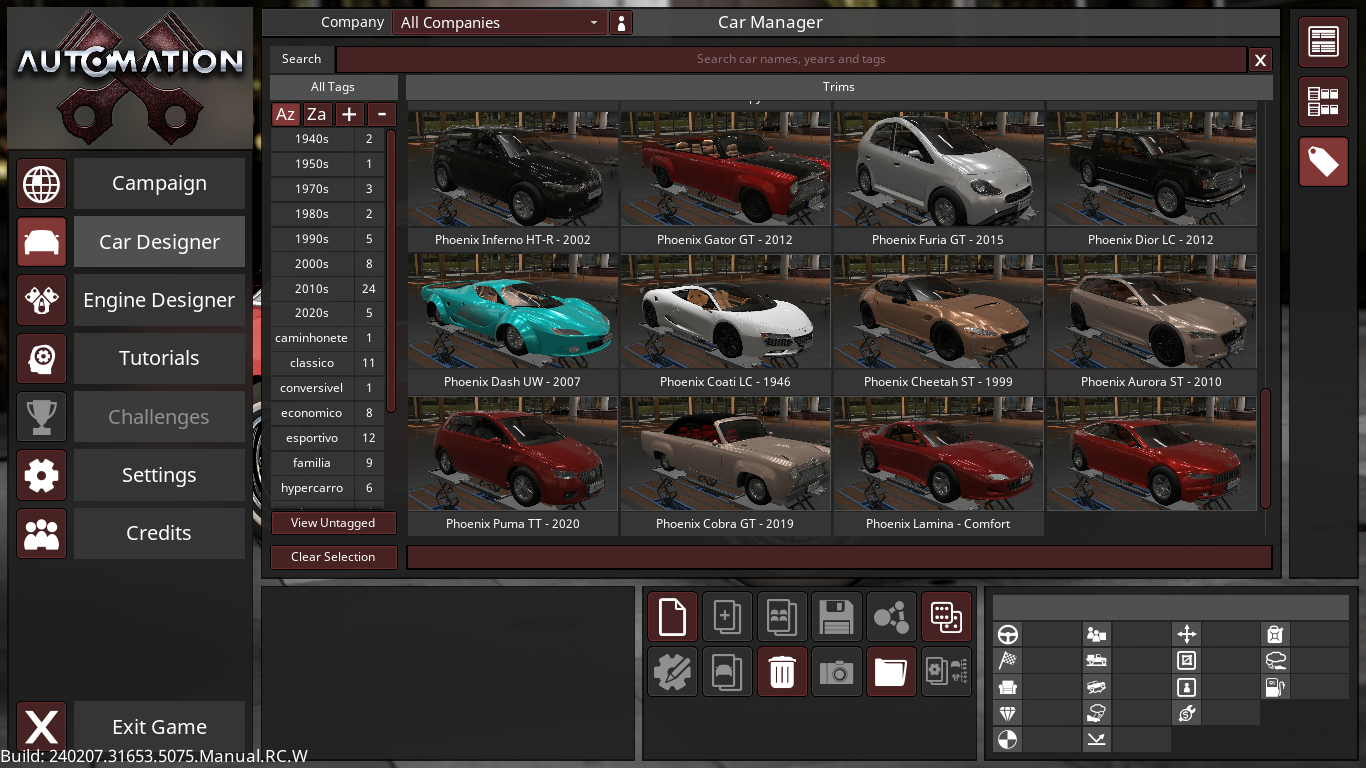The image size is (1366, 768).
Task: Click the wrench service cost stat icon
Action: coord(1186,713)
